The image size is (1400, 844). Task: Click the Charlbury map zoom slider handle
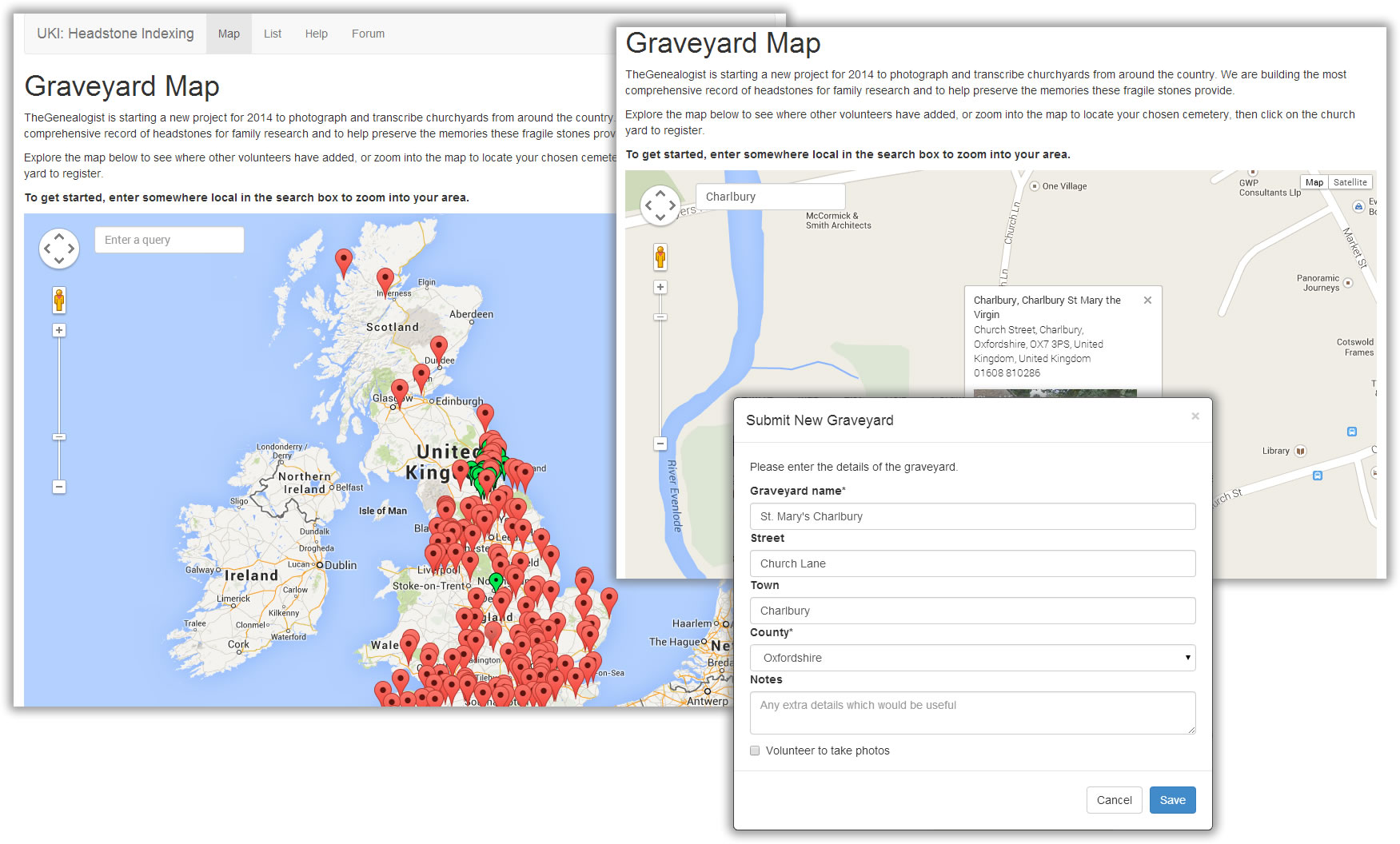tap(660, 317)
